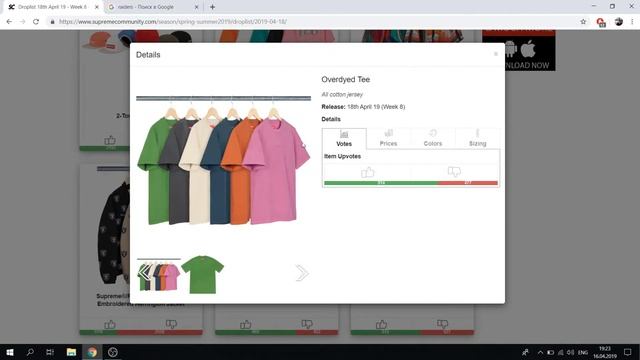
Task: Upvote the 2-Tone cap card behind dialog
Action: pyautogui.click(x=110, y=140)
